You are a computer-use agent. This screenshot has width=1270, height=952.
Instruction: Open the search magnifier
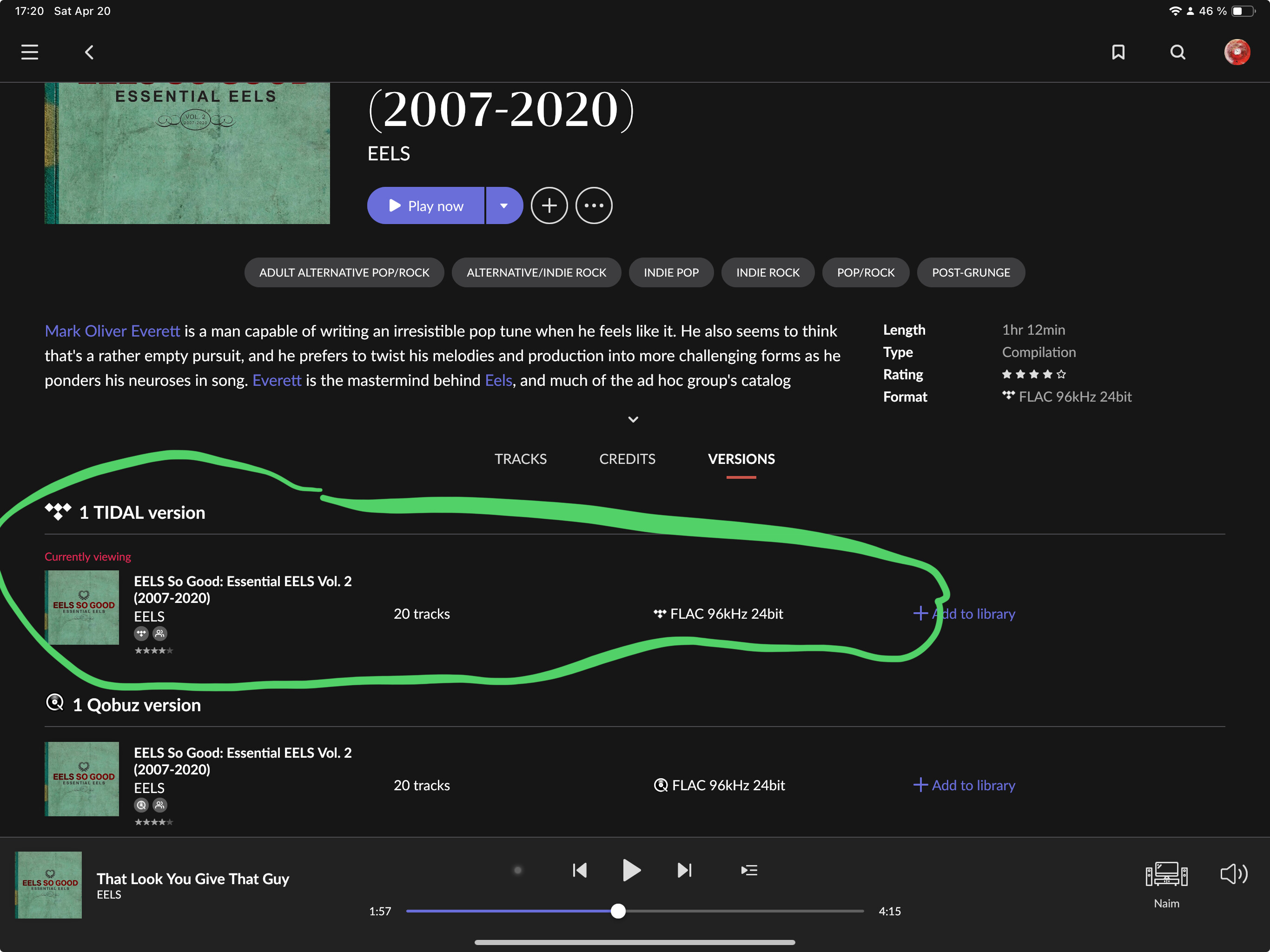click(x=1177, y=52)
